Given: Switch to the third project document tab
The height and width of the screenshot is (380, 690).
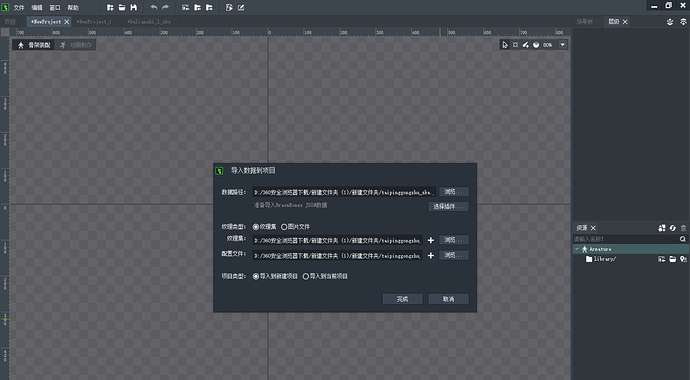Looking at the screenshot, I should [x=149, y=22].
